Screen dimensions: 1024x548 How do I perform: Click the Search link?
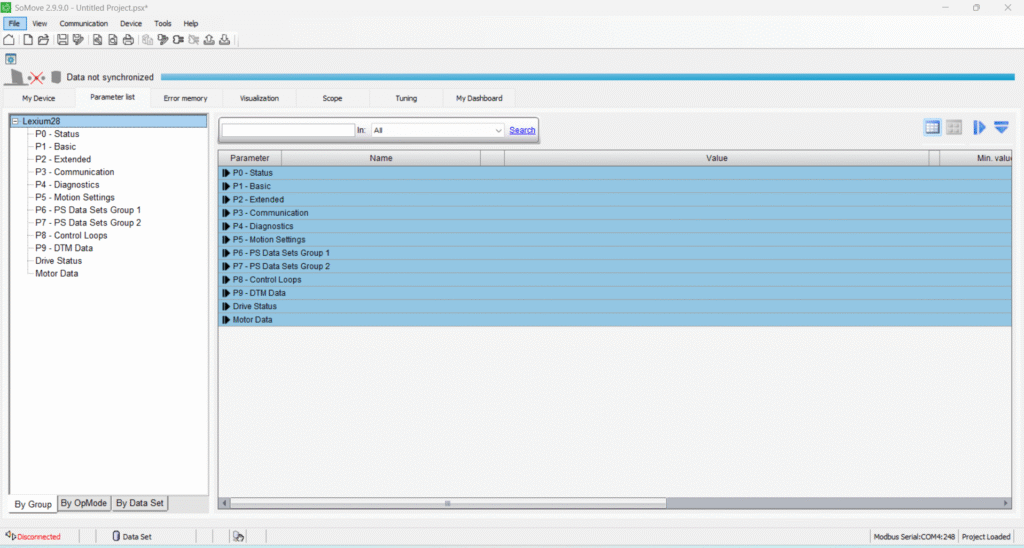(x=522, y=130)
